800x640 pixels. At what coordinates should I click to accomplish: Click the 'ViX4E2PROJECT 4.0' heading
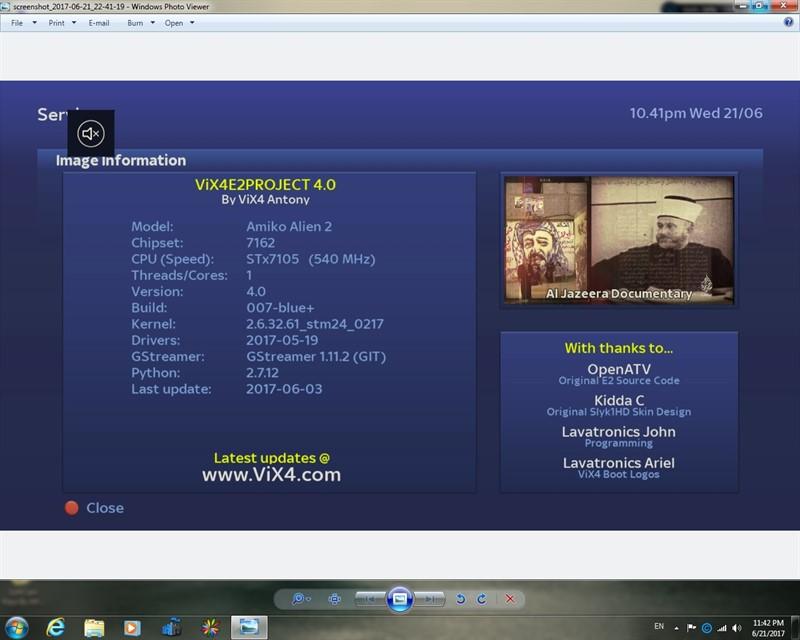pyautogui.click(x=265, y=185)
